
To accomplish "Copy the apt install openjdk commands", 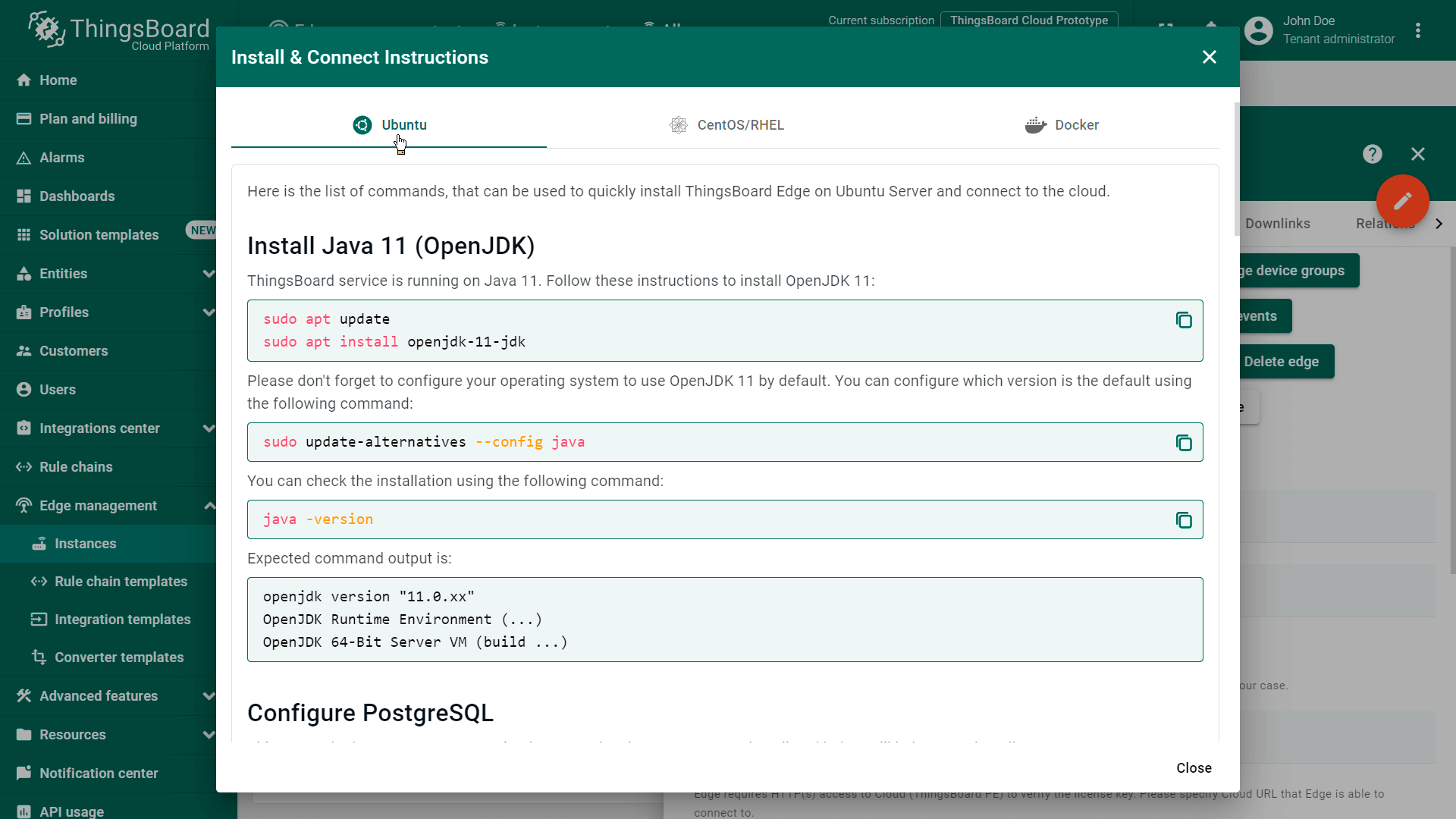I will tap(1183, 320).
